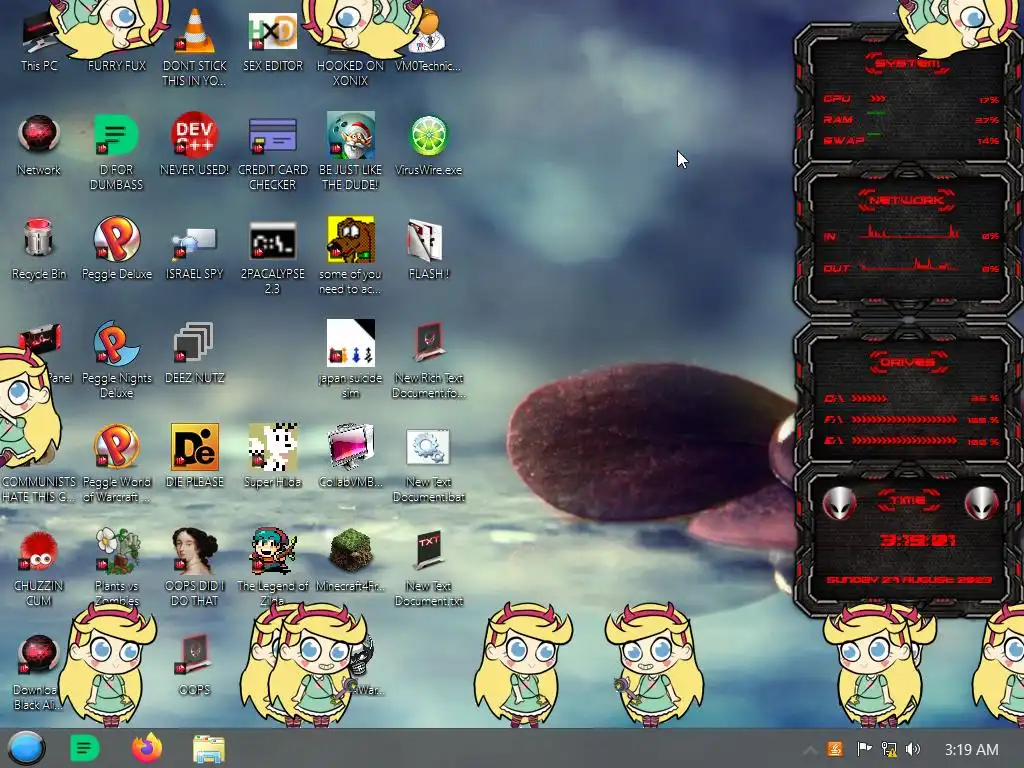Open OOPS DID I DO THAT portrait icon
Viewport: 1024px width, 768px height.
click(x=194, y=567)
